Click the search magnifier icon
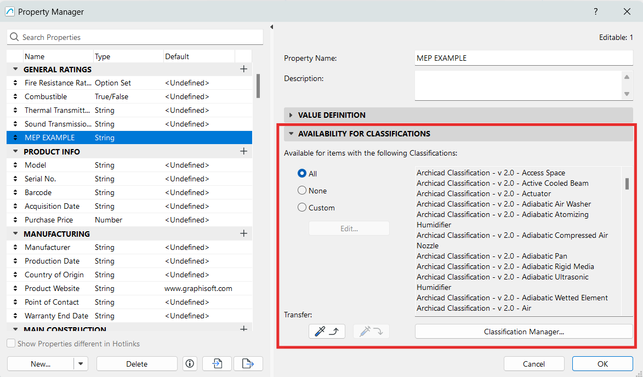The height and width of the screenshot is (377, 643). tap(14, 37)
